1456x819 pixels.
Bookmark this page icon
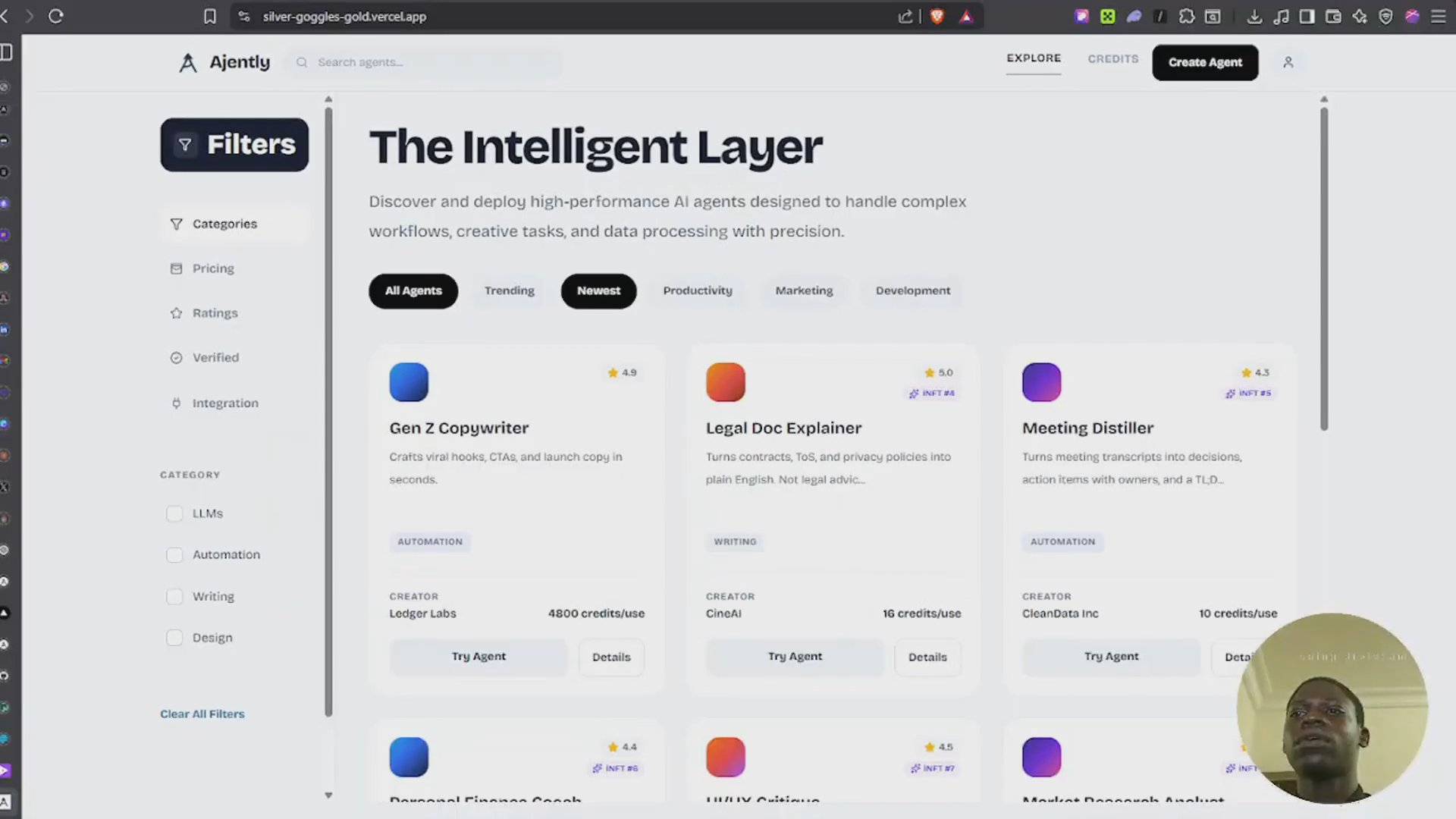click(x=210, y=16)
